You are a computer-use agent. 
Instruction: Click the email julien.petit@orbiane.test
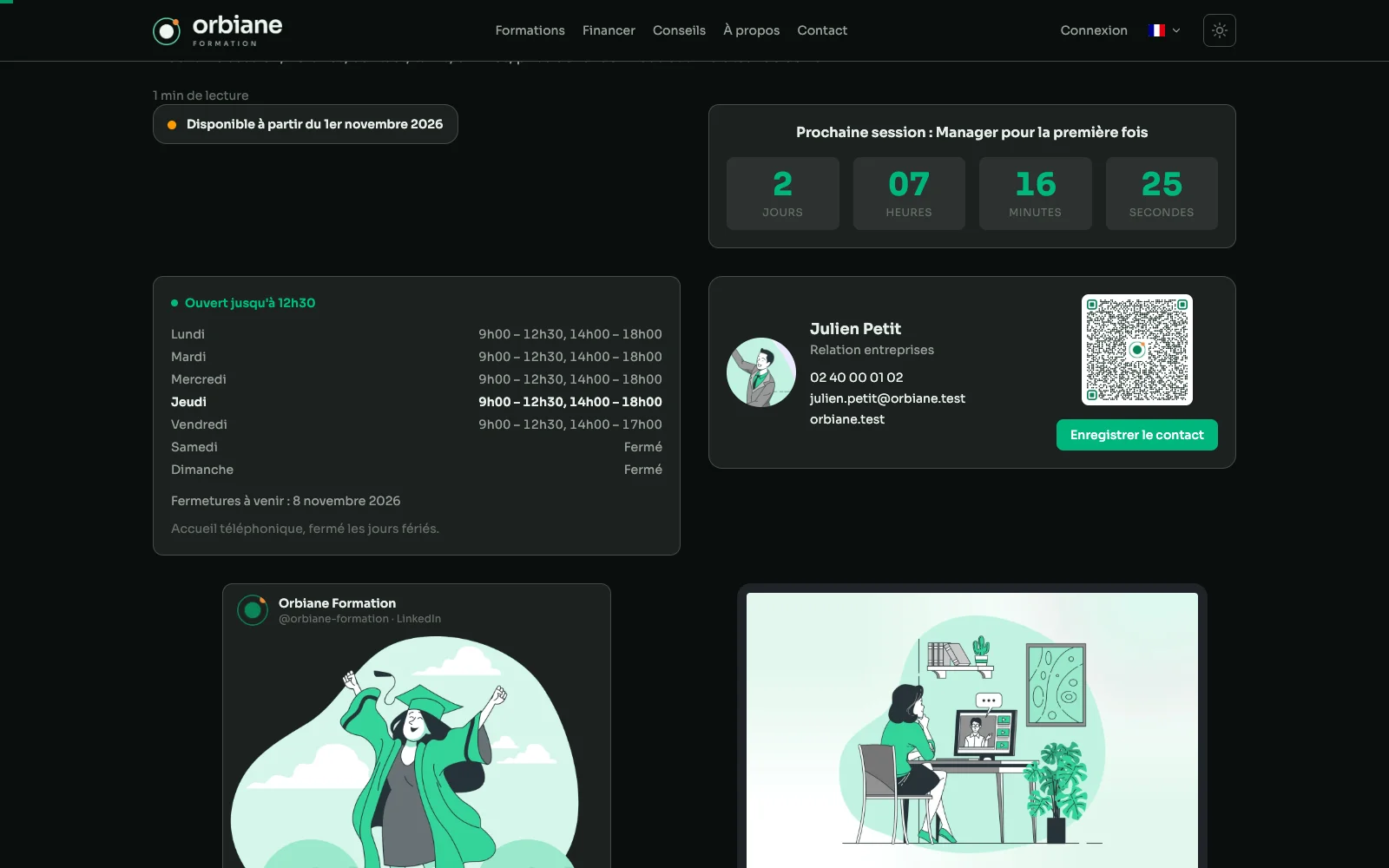[x=887, y=398]
